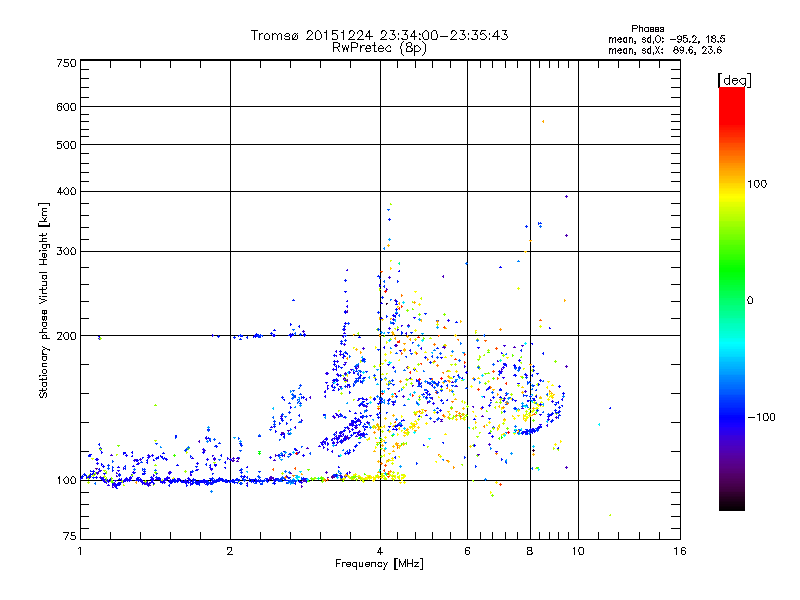Click the x-axis tick label "16"
This screenshot has width=800, height=600.
click(x=680, y=551)
